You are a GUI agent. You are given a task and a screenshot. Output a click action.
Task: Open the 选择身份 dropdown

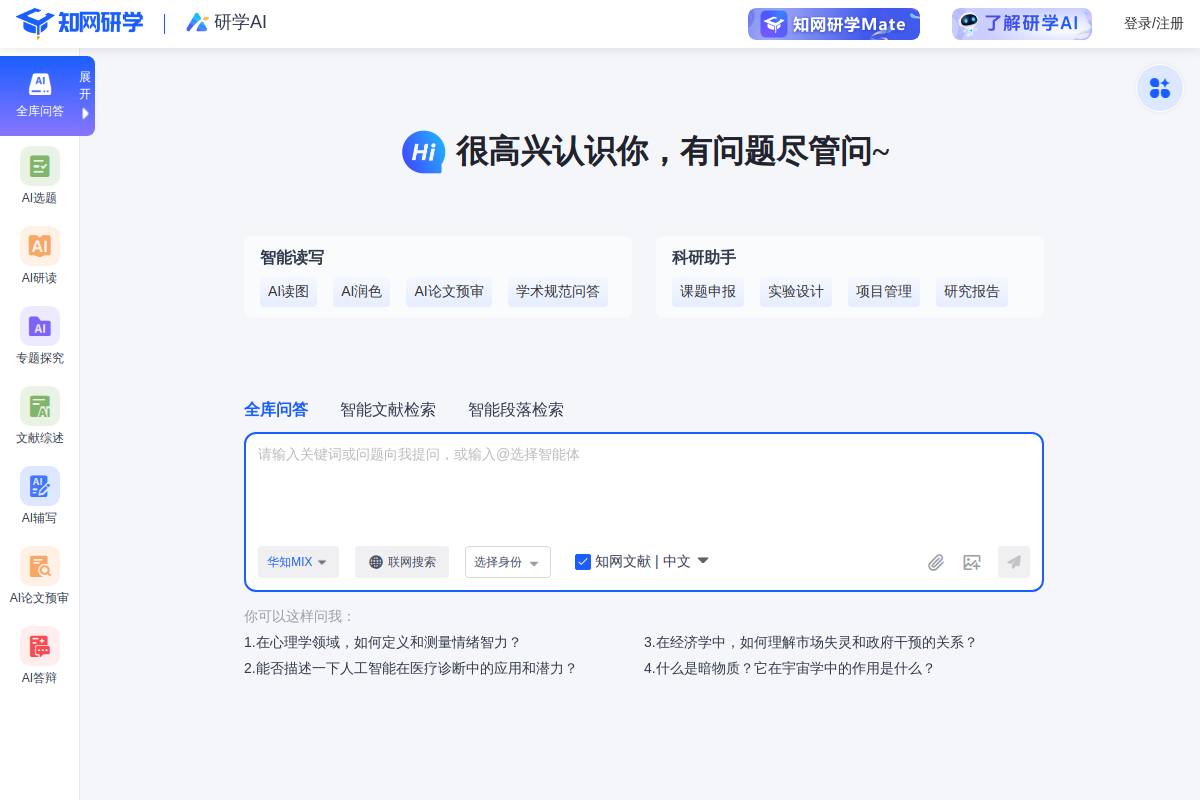[508, 562]
